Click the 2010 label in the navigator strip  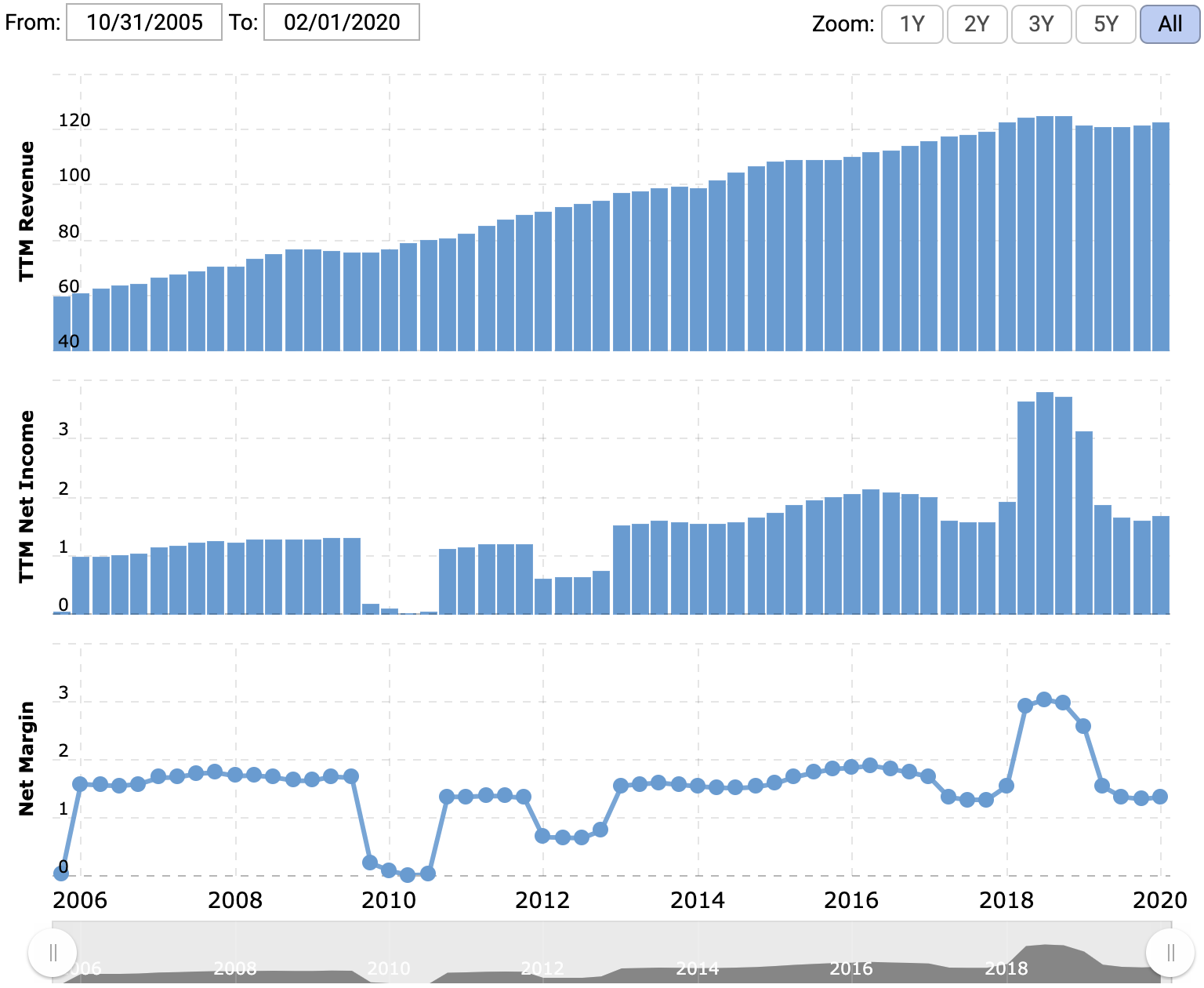click(x=389, y=968)
